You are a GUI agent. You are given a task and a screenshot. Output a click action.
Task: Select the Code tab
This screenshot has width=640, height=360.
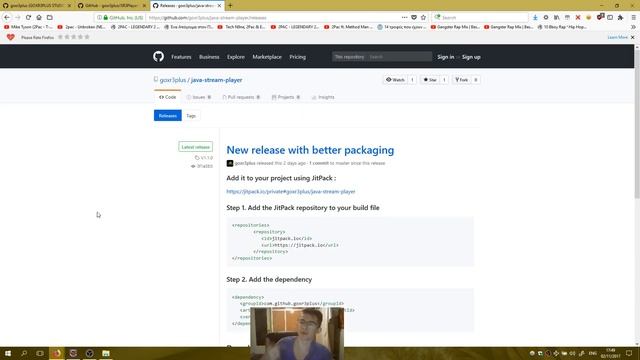tap(167, 97)
